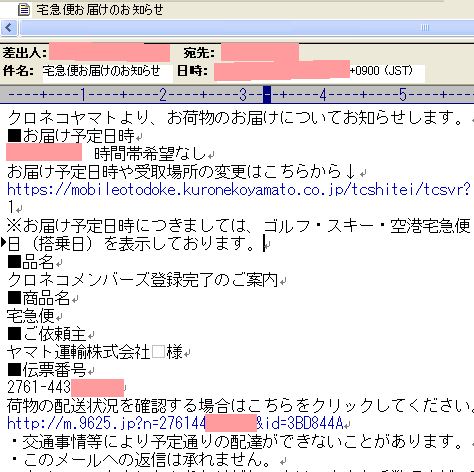474x472 pixels.
Task: Click the ■ご依頼主 heading
Action: pos(47,334)
